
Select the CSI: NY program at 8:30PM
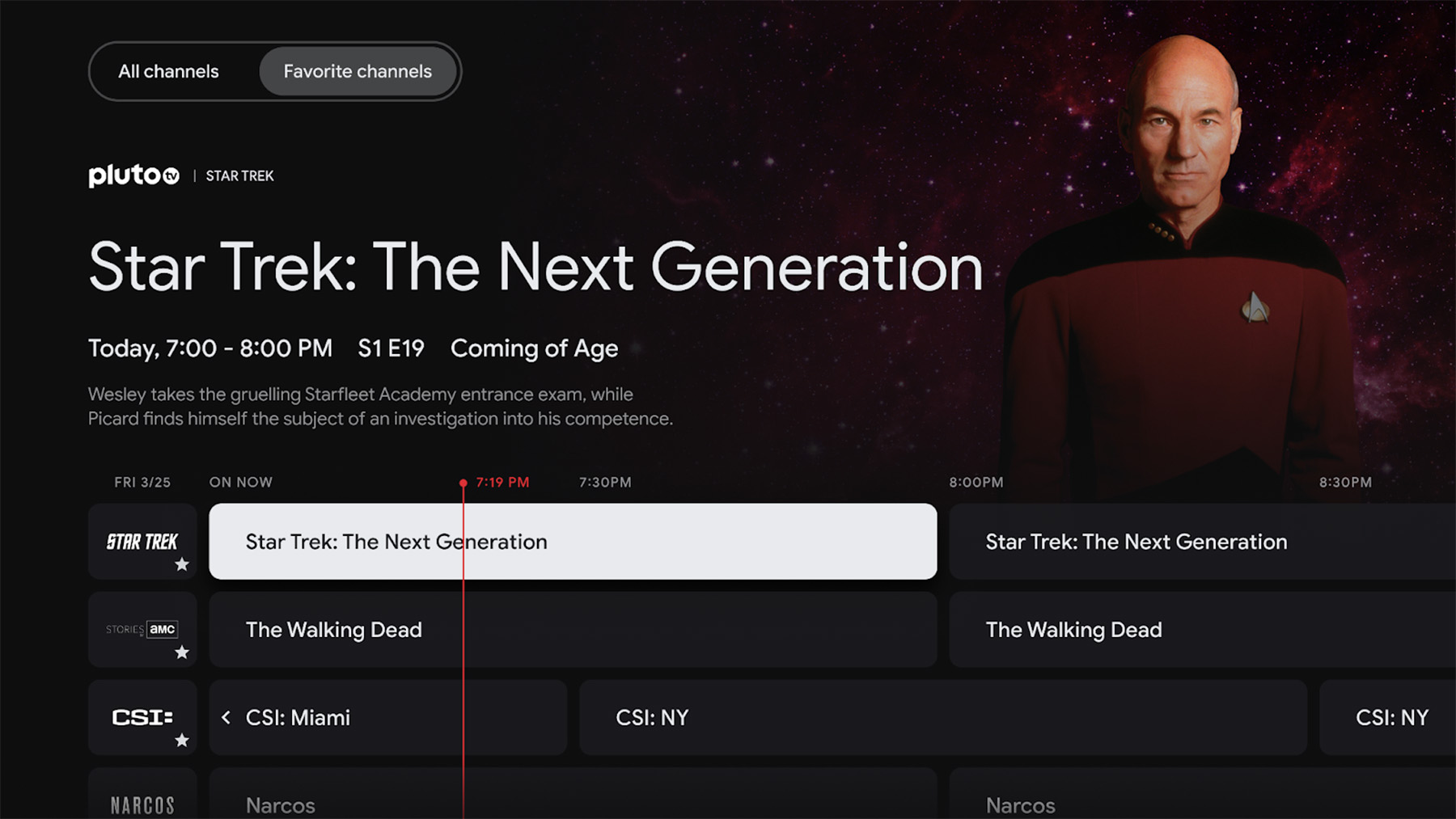point(1388,717)
